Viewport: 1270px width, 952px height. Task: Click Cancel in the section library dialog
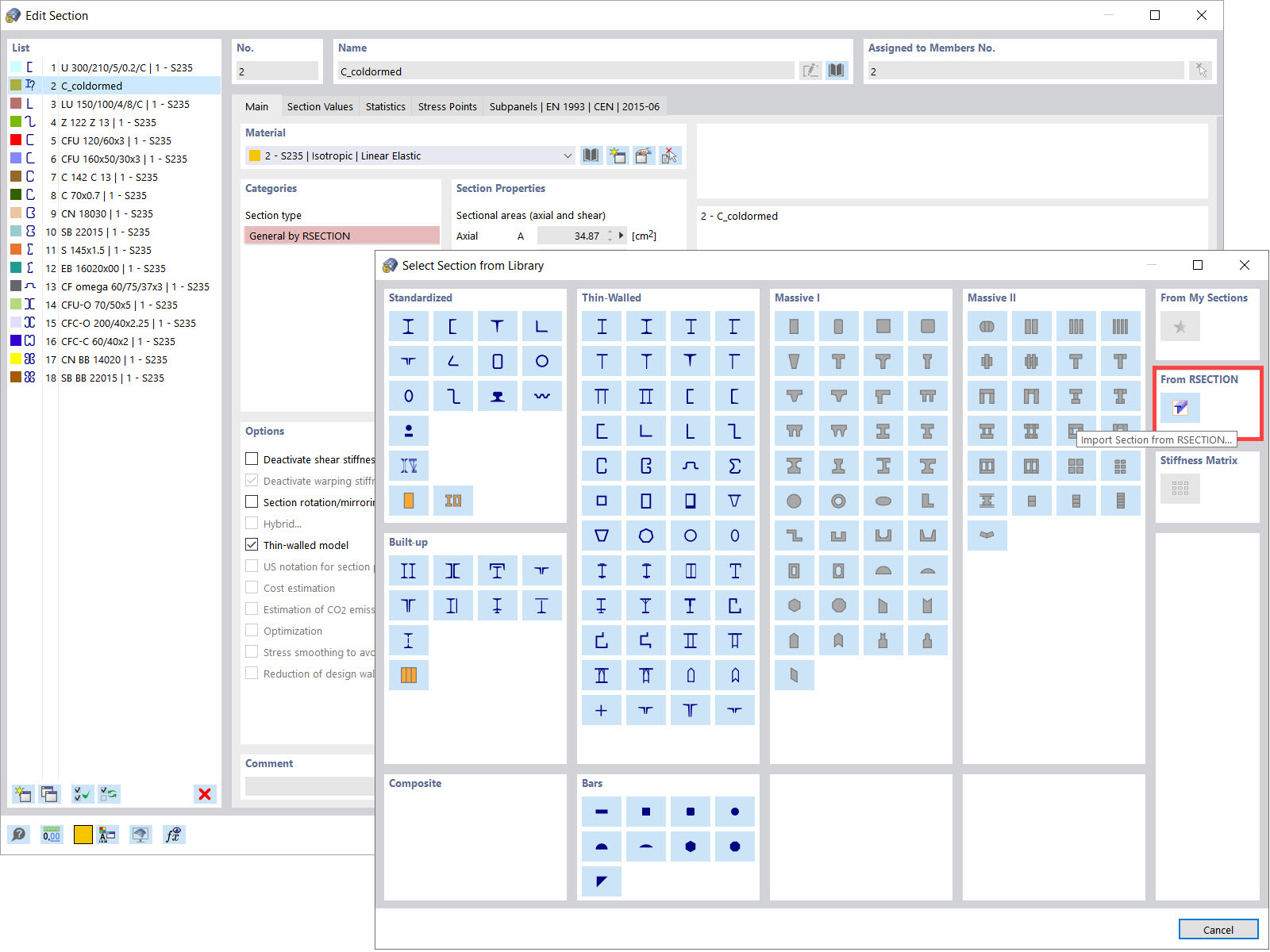pos(1218,929)
